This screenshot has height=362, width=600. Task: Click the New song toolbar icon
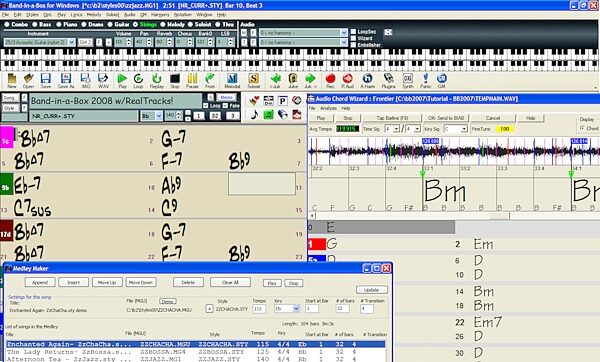(x=12, y=79)
